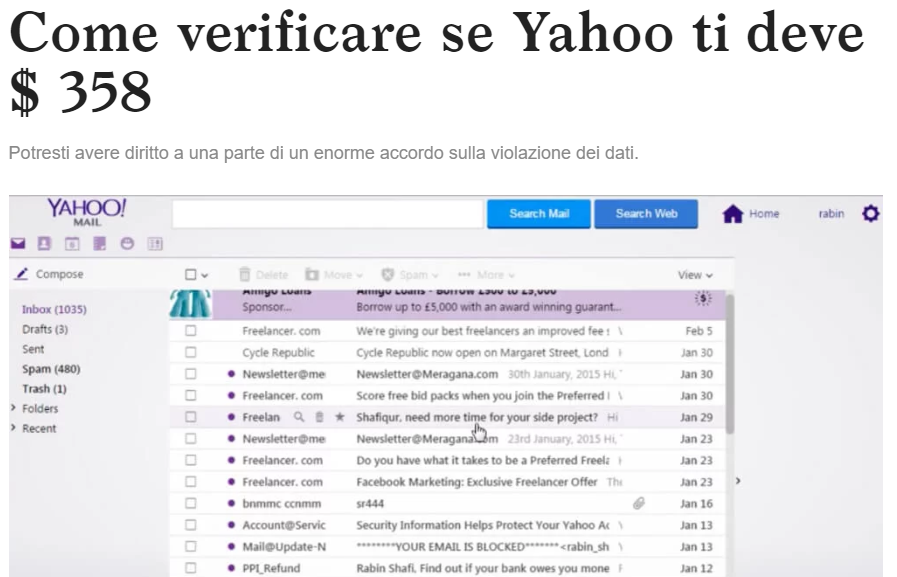Click the Delete label in toolbar

point(272,275)
